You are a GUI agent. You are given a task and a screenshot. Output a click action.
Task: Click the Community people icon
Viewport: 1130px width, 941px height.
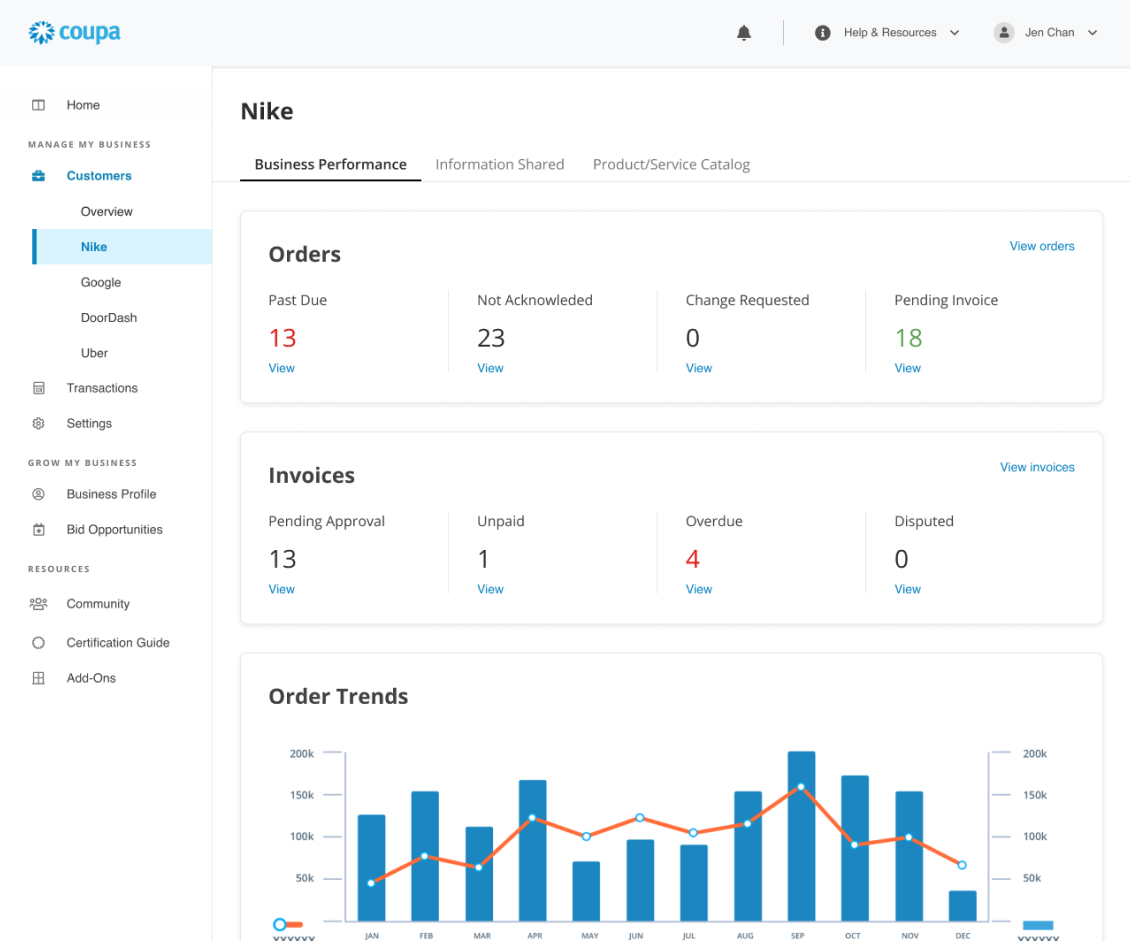pos(39,604)
